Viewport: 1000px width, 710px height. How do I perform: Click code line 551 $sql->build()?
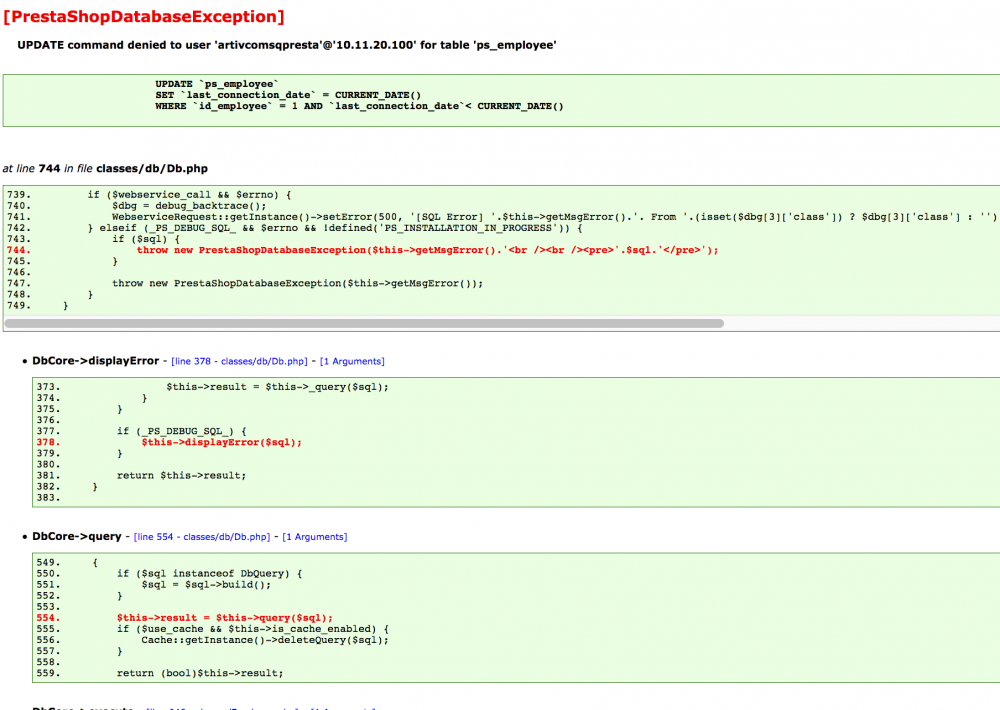206,584
